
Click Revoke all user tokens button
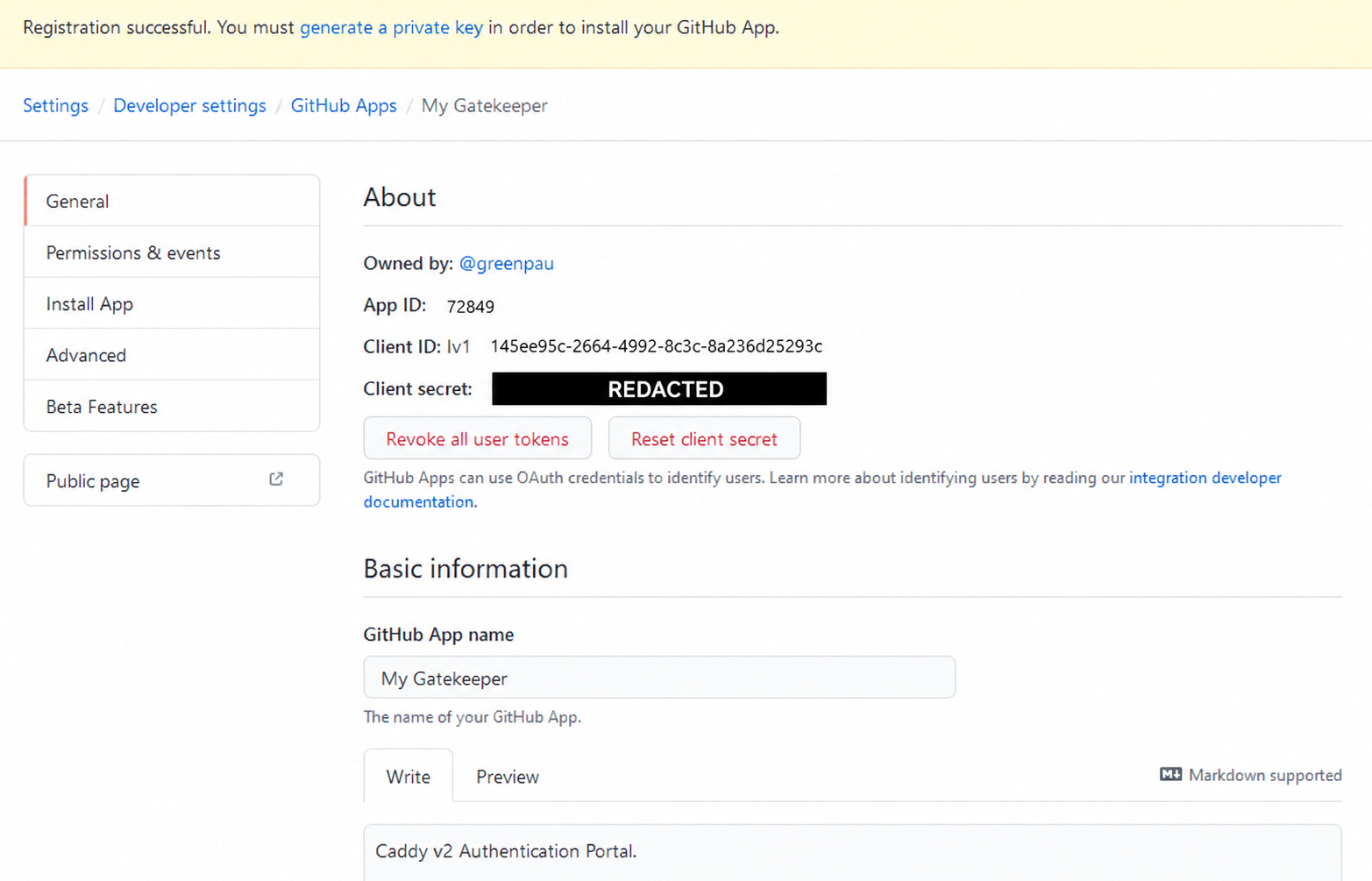pos(478,438)
